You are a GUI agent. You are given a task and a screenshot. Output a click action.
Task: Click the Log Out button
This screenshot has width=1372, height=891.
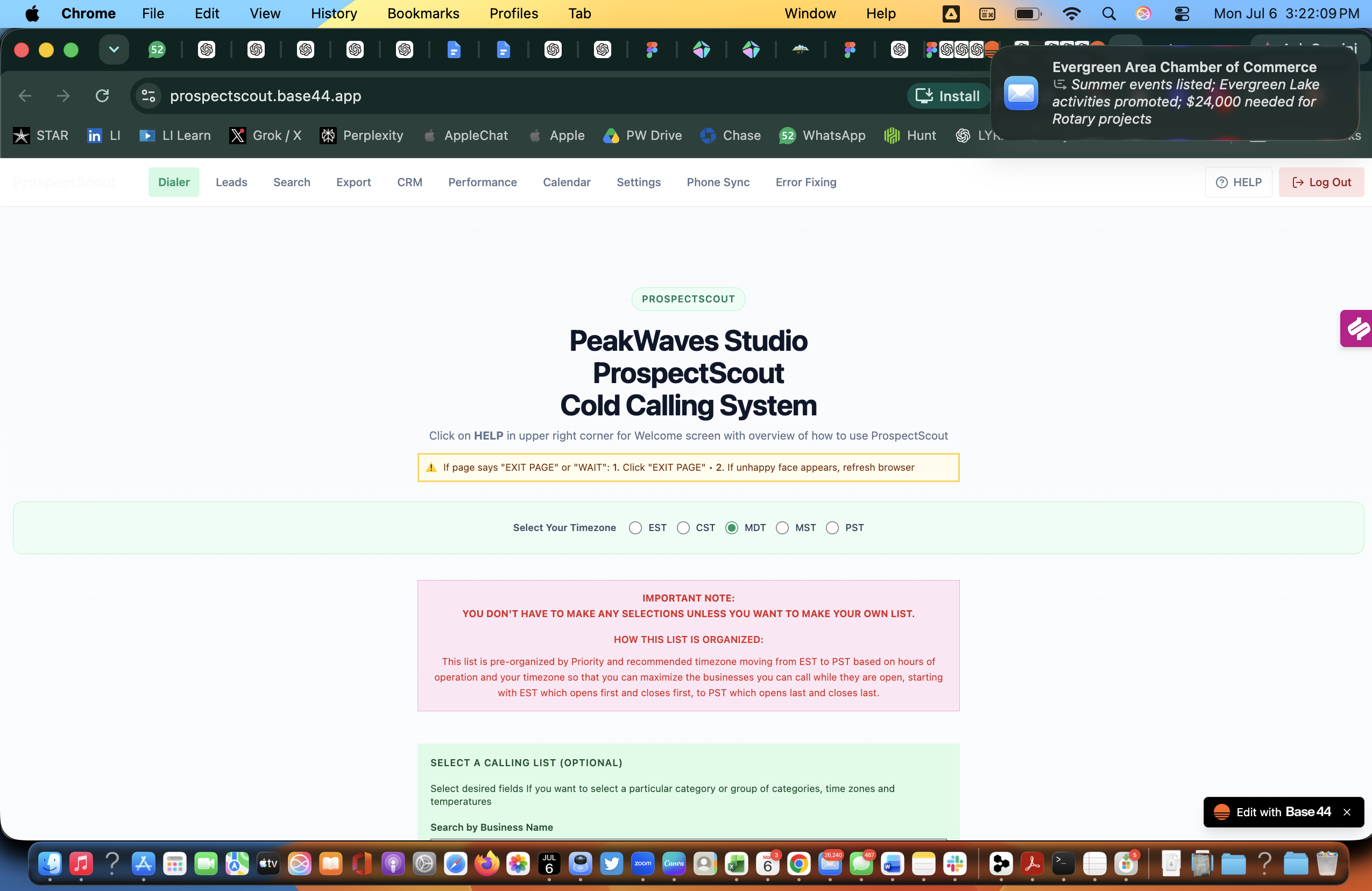point(1321,182)
